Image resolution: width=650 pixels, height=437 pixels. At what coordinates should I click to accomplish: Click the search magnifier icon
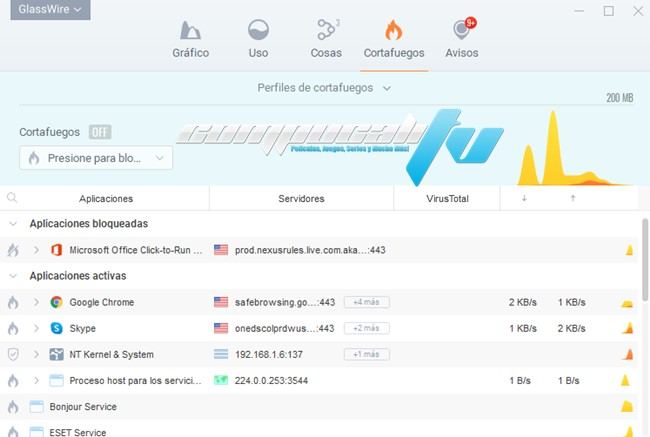tap(12, 198)
